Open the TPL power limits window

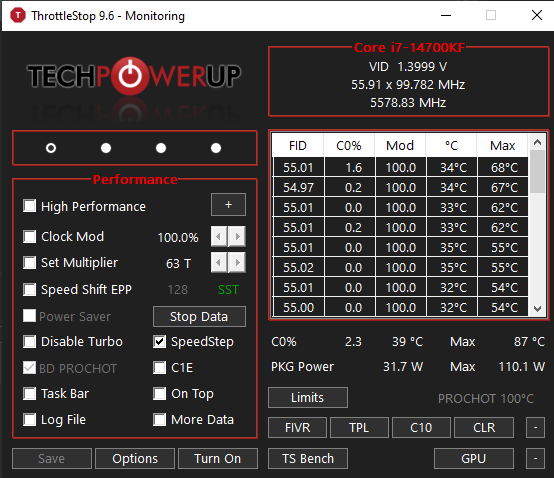tap(359, 427)
